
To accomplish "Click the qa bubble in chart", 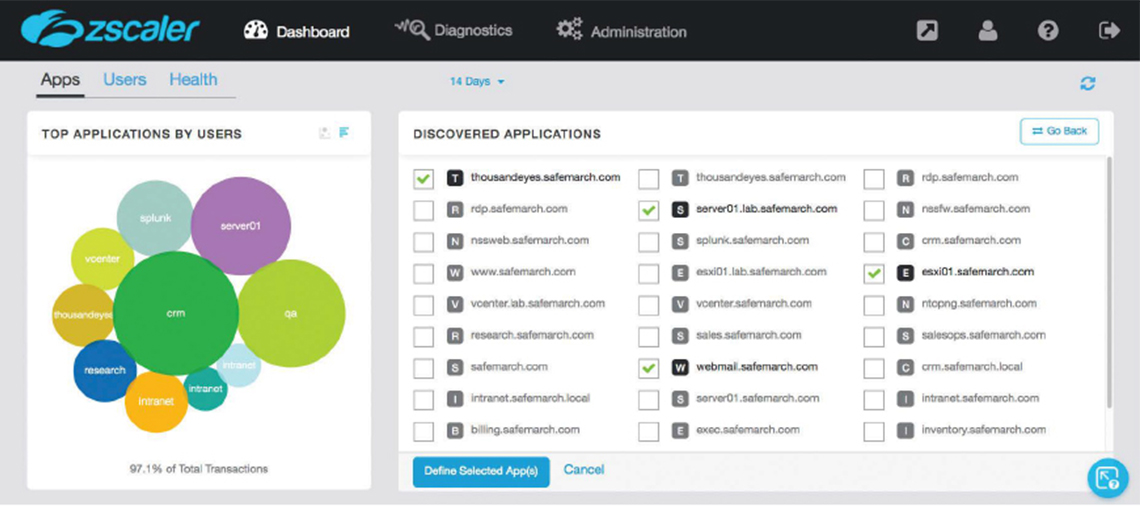I will pos(291,313).
